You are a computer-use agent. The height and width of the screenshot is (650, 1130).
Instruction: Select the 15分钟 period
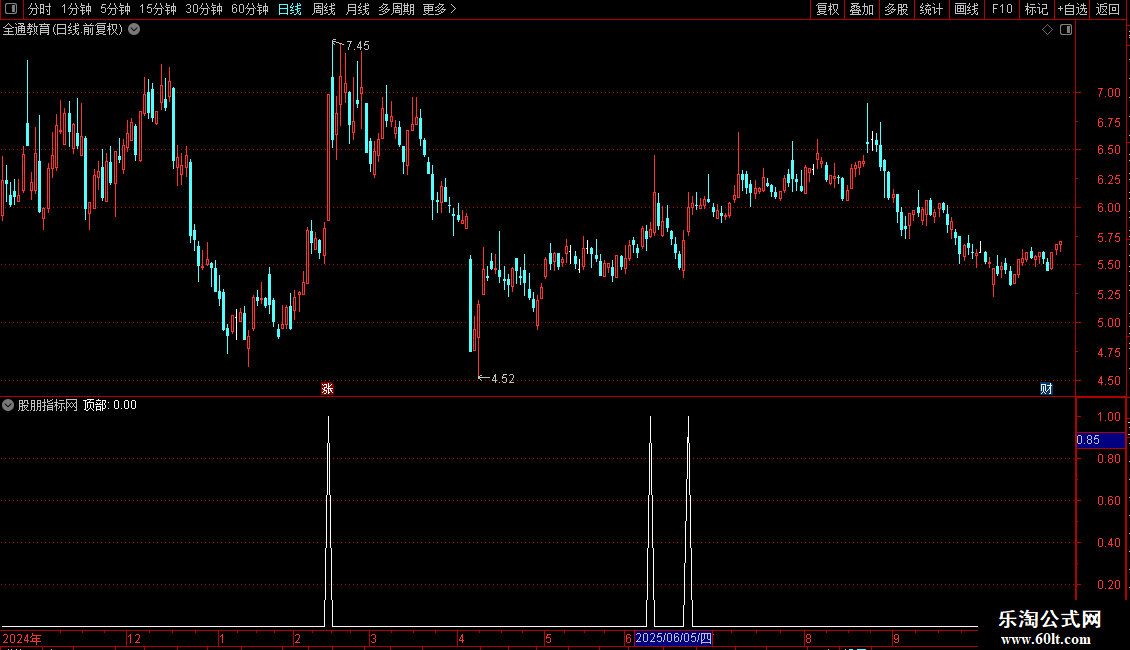[157, 9]
